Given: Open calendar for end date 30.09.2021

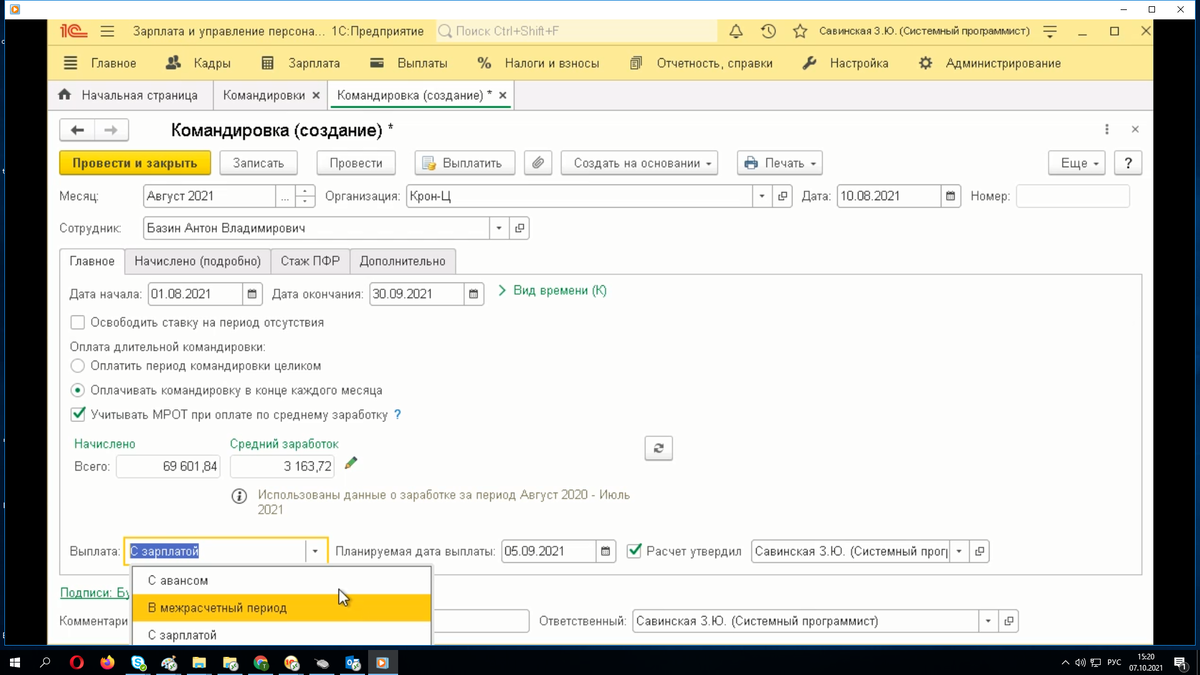Looking at the screenshot, I should click(475, 294).
